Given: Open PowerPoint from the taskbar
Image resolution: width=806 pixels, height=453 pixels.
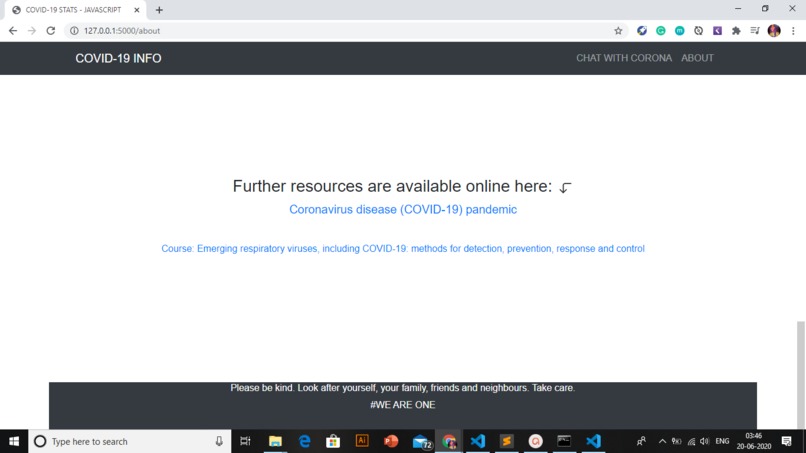Looking at the screenshot, I should coord(391,441).
